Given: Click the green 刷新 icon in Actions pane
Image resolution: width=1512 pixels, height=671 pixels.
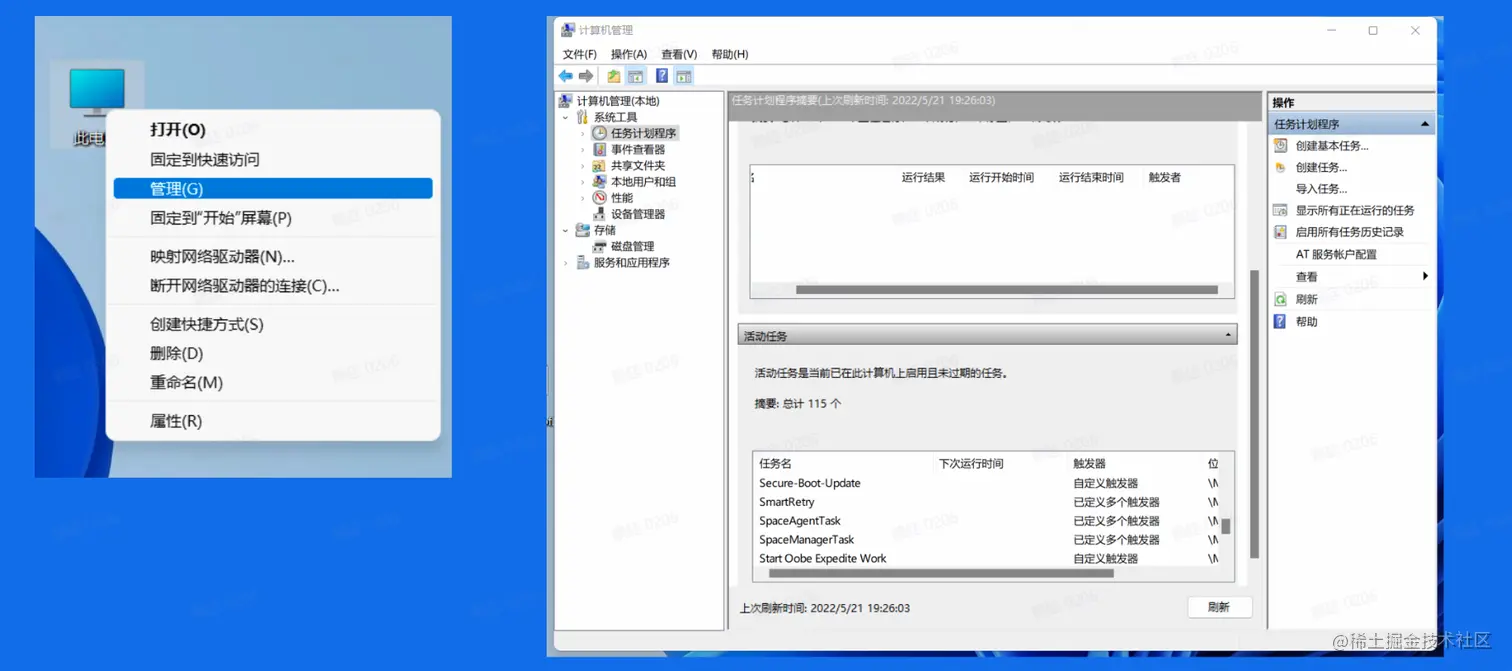Looking at the screenshot, I should click(x=1280, y=299).
